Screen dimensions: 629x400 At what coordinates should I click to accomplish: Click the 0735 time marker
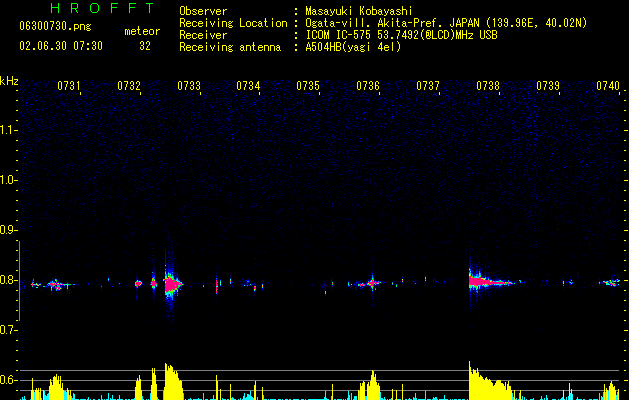tap(308, 86)
